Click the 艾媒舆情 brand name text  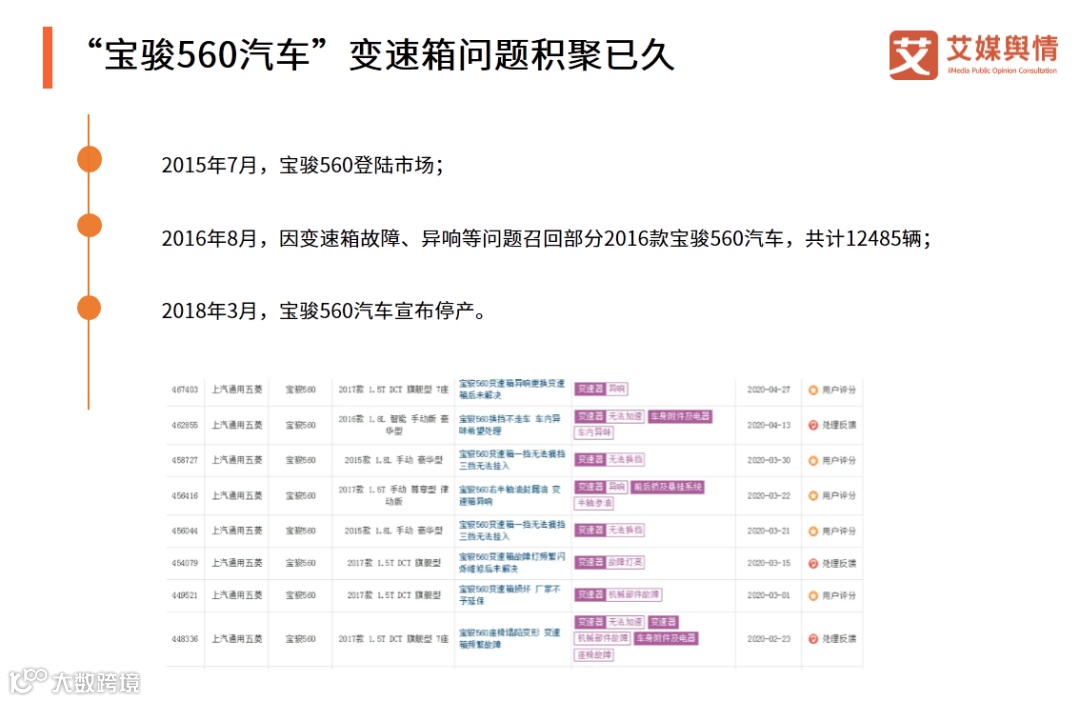click(1001, 48)
